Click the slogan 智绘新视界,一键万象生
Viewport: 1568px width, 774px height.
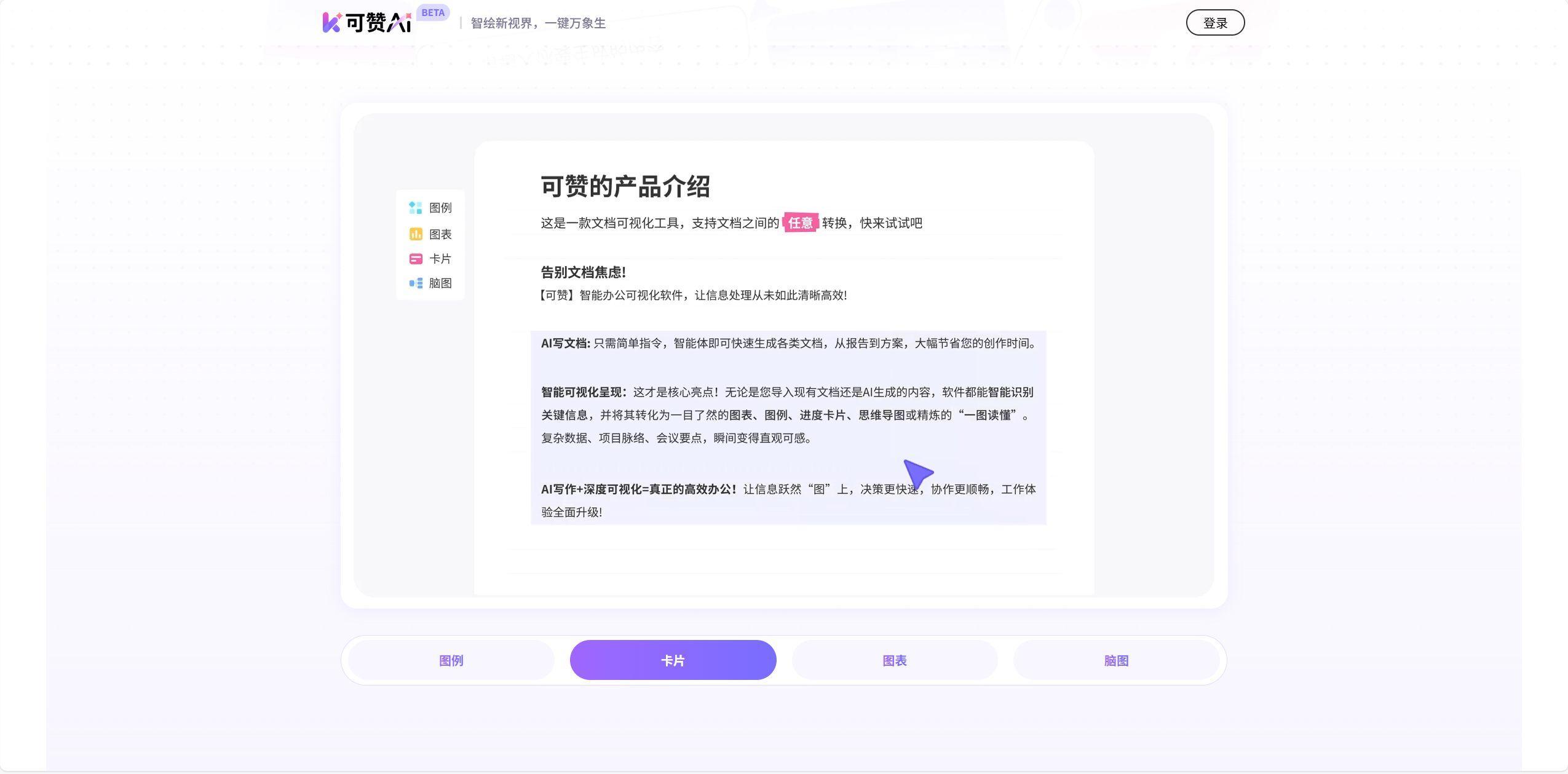point(538,23)
